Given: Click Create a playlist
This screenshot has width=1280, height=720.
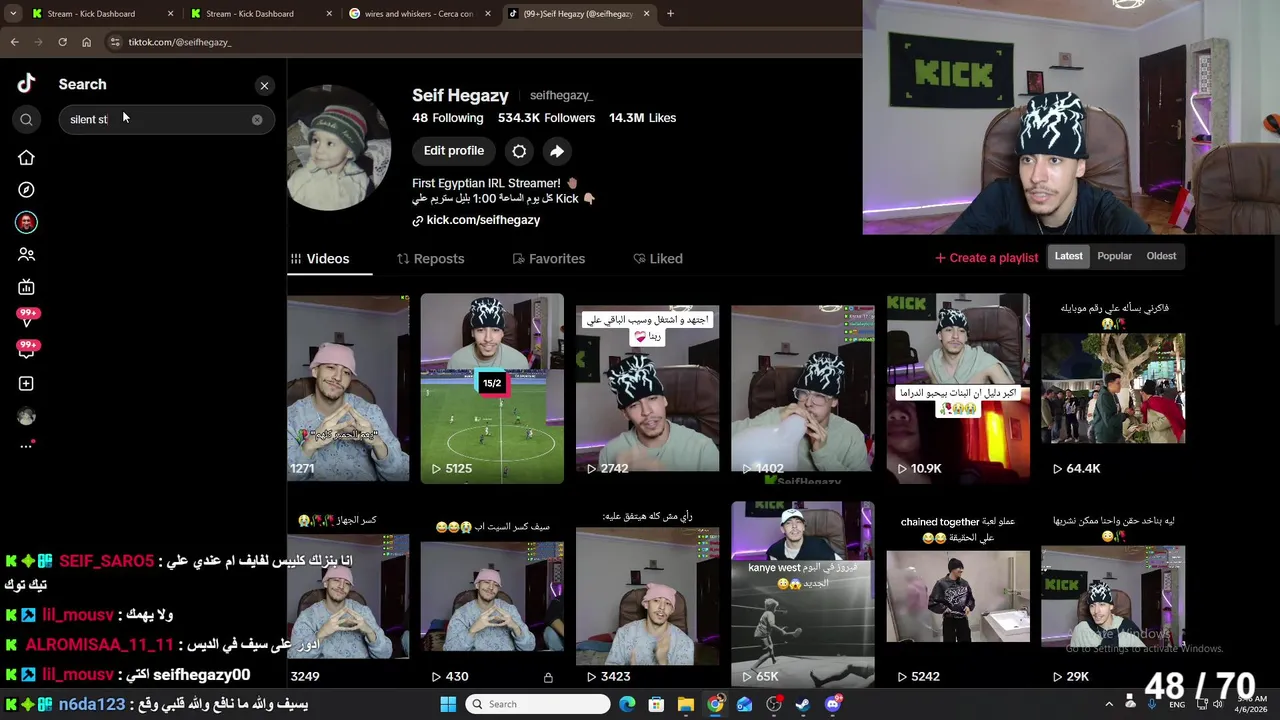Looking at the screenshot, I should coord(987,258).
